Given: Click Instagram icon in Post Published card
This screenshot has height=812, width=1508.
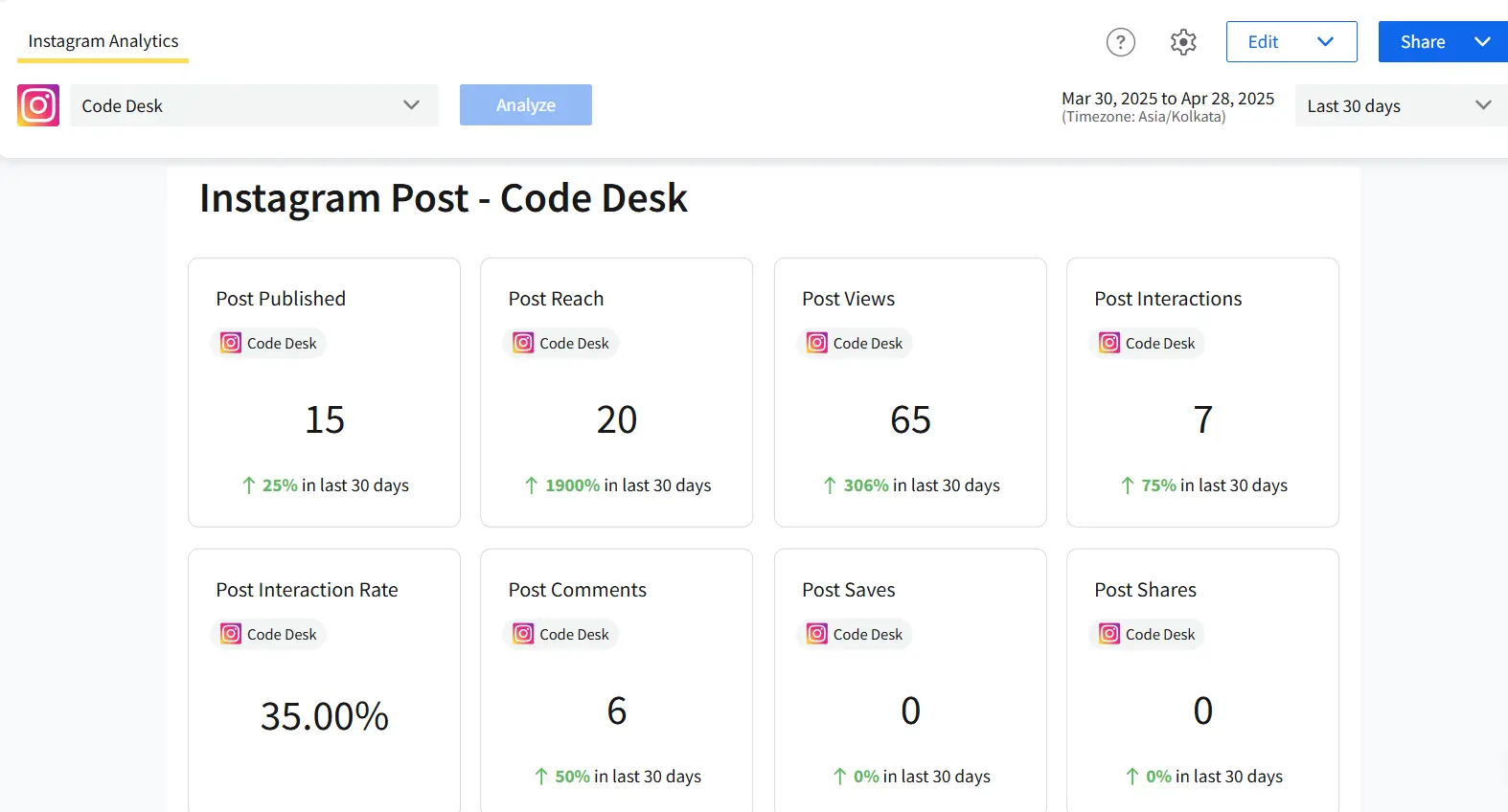Looking at the screenshot, I should click(x=231, y=343).
